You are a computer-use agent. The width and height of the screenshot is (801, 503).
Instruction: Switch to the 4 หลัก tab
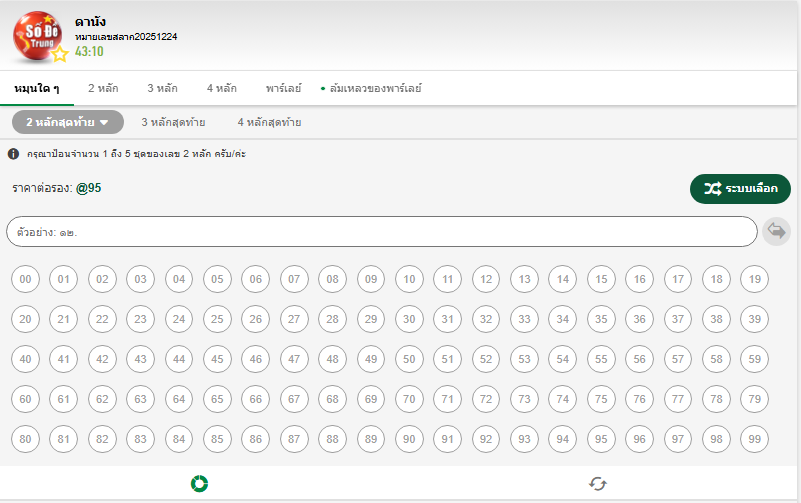point(222,88)
